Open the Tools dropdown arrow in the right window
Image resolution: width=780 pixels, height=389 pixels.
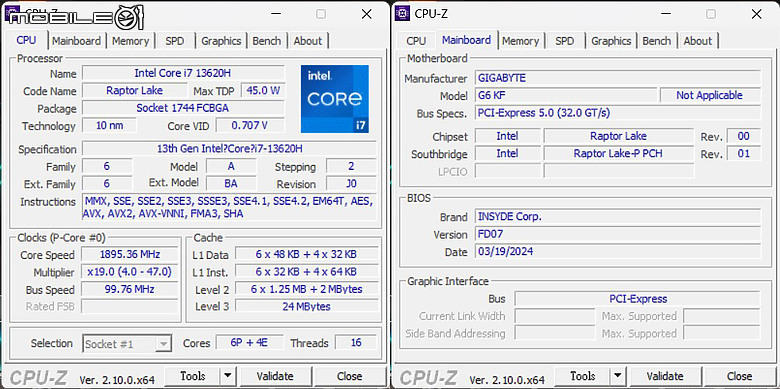coord(617,376)
